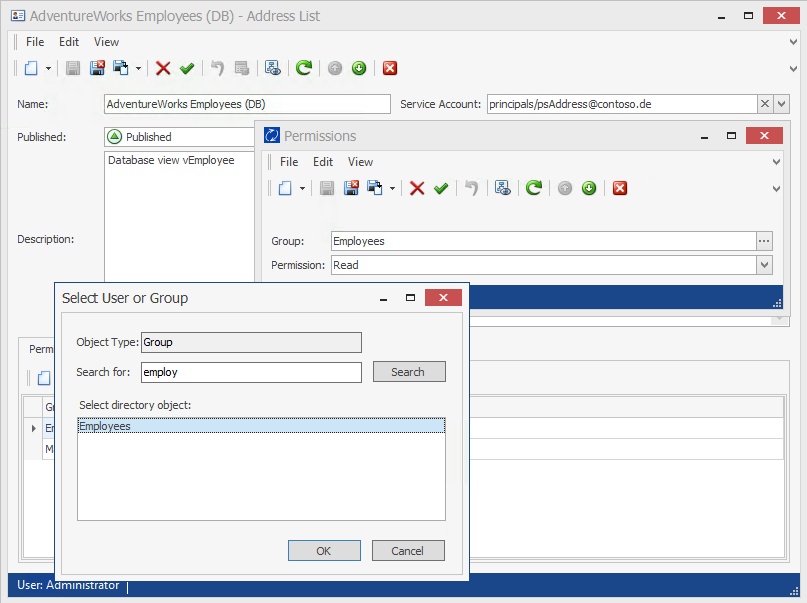The image size is (807, 603).
Task: Click the grey table/history icon in Address List toolbar
Action: coord(242,68)
